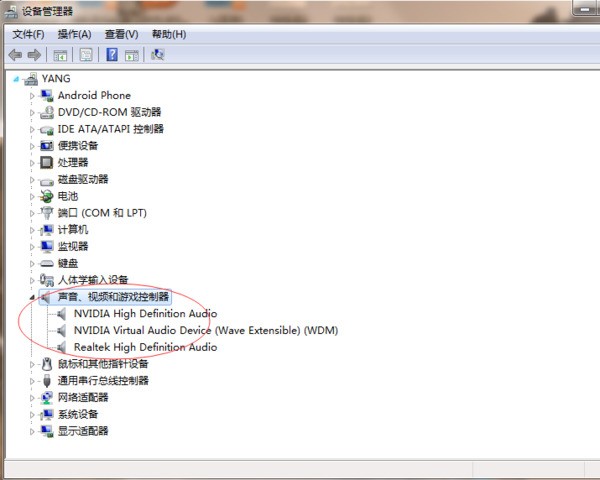
Task: Select Realtek High Definition Audio device
Action: coord(145,347)
